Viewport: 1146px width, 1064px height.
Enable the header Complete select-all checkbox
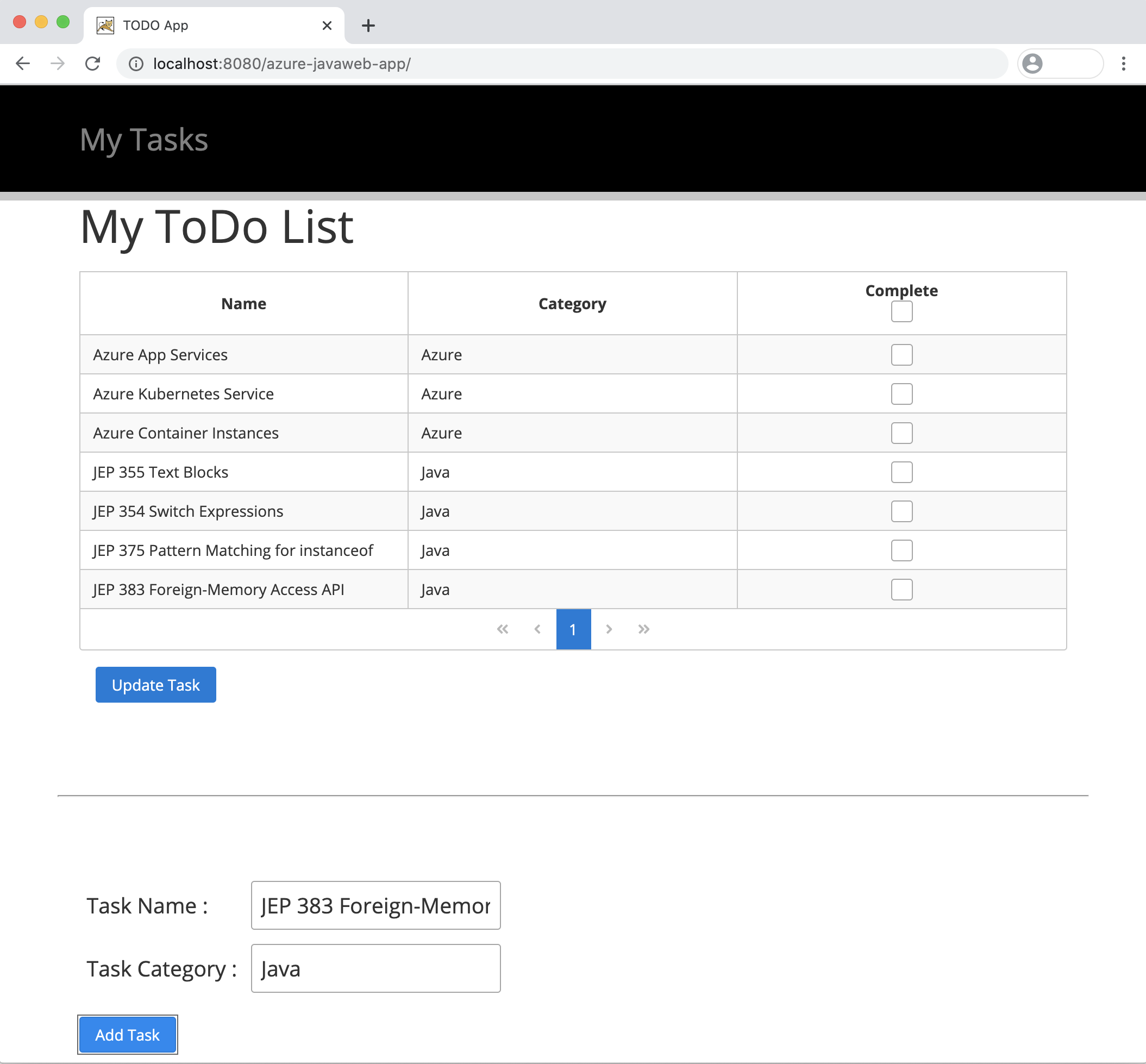point(901,311)
